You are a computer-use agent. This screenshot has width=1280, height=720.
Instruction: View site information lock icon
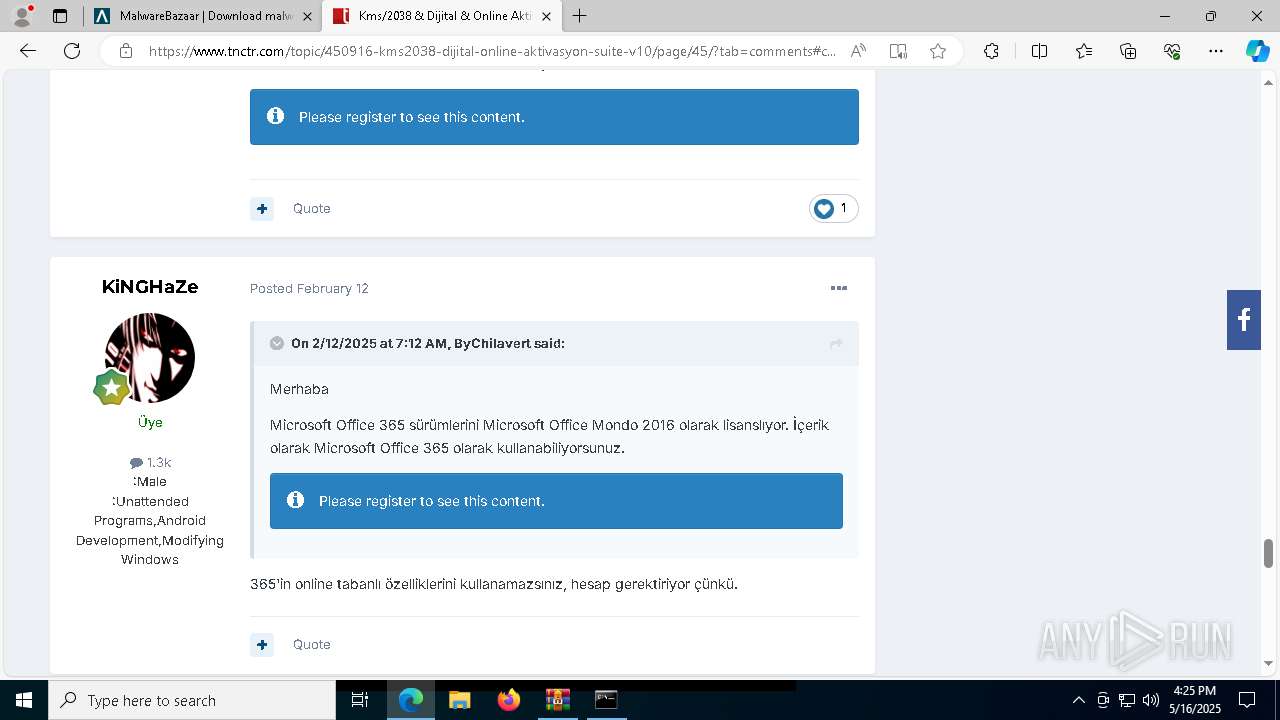[x=125, y=51]
